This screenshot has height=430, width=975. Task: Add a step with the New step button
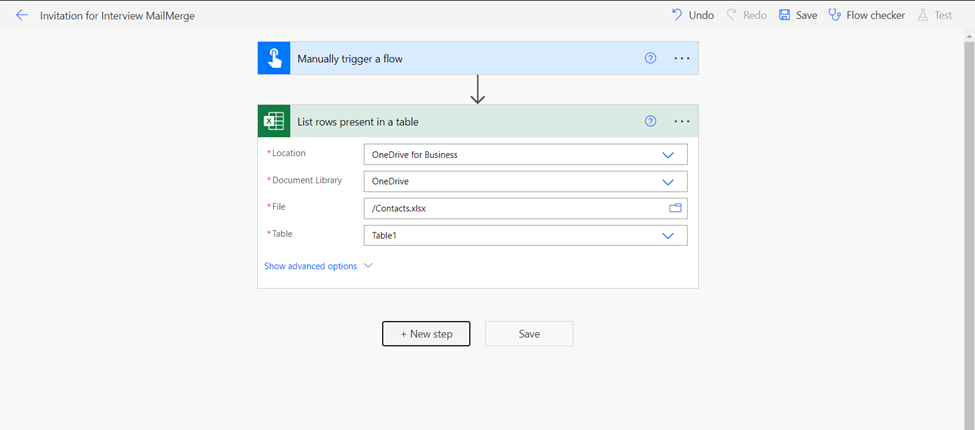point(426,334)
